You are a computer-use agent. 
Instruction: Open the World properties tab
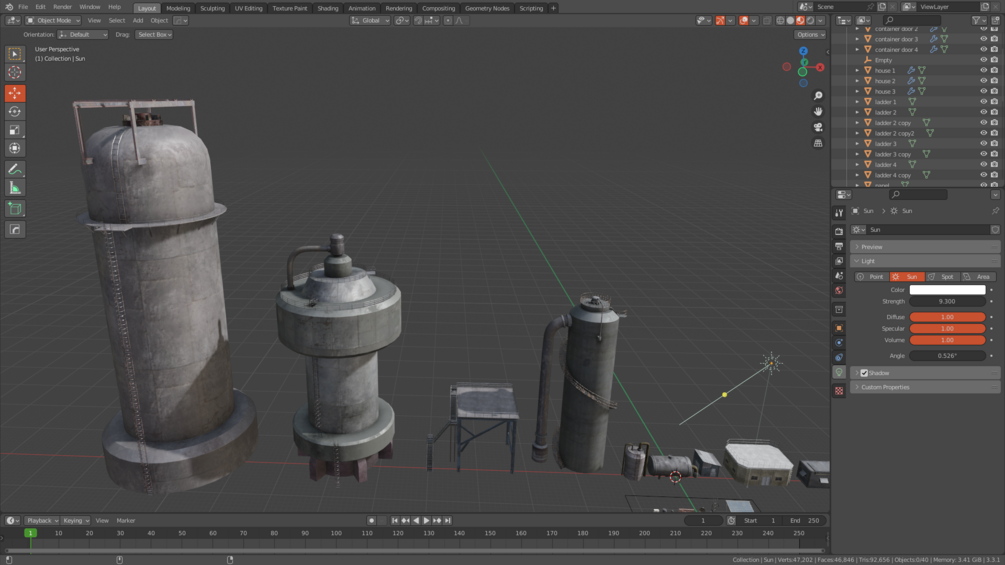pyautogui.click(x=839, y=290)
